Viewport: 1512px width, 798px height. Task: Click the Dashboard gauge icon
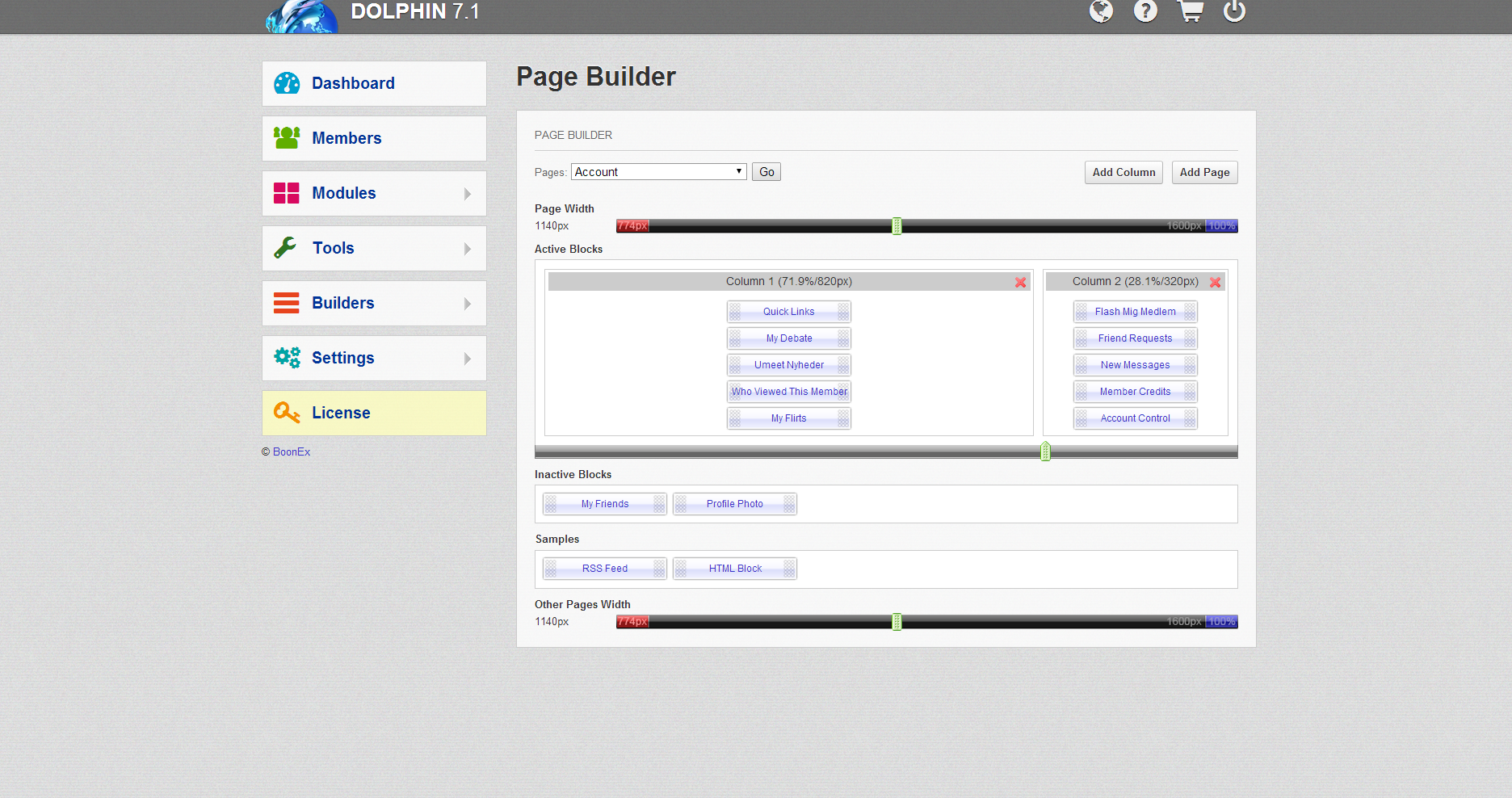pos(287,83)
